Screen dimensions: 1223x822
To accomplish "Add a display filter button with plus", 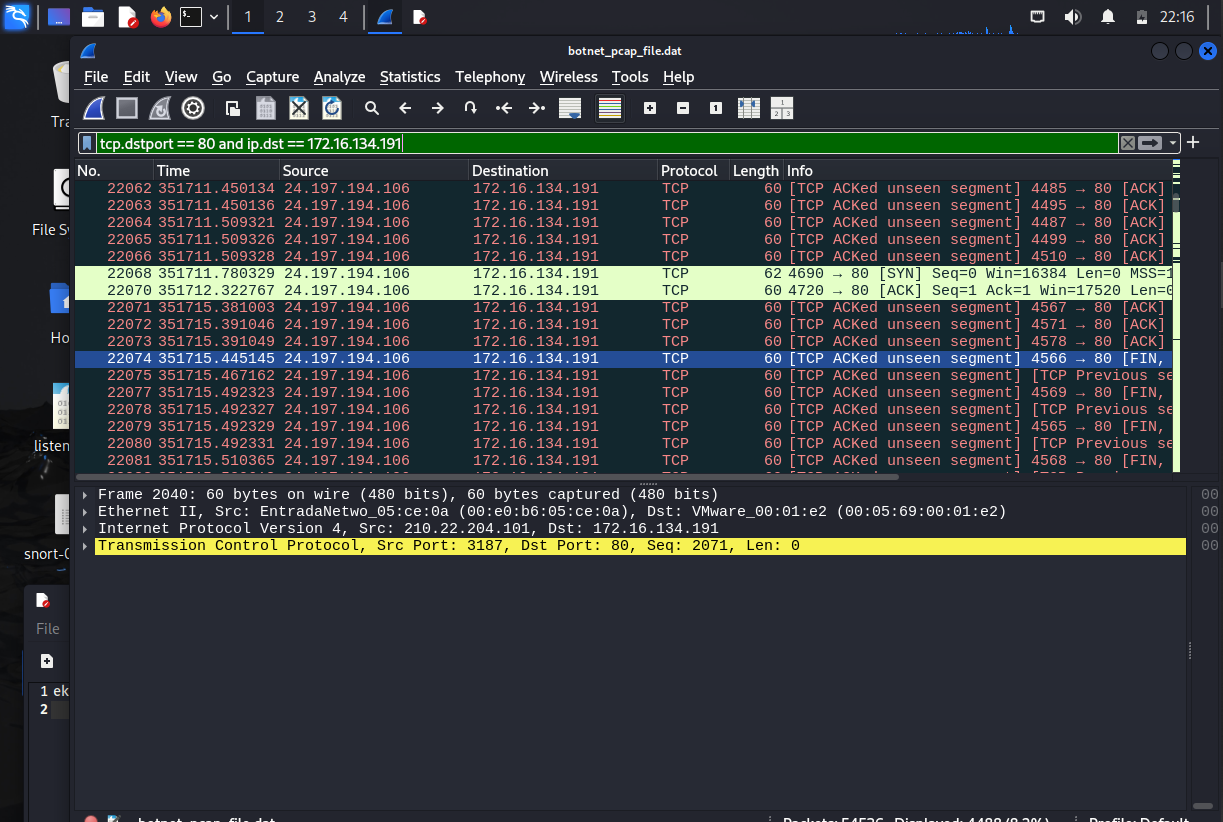I will (1192, 143).
